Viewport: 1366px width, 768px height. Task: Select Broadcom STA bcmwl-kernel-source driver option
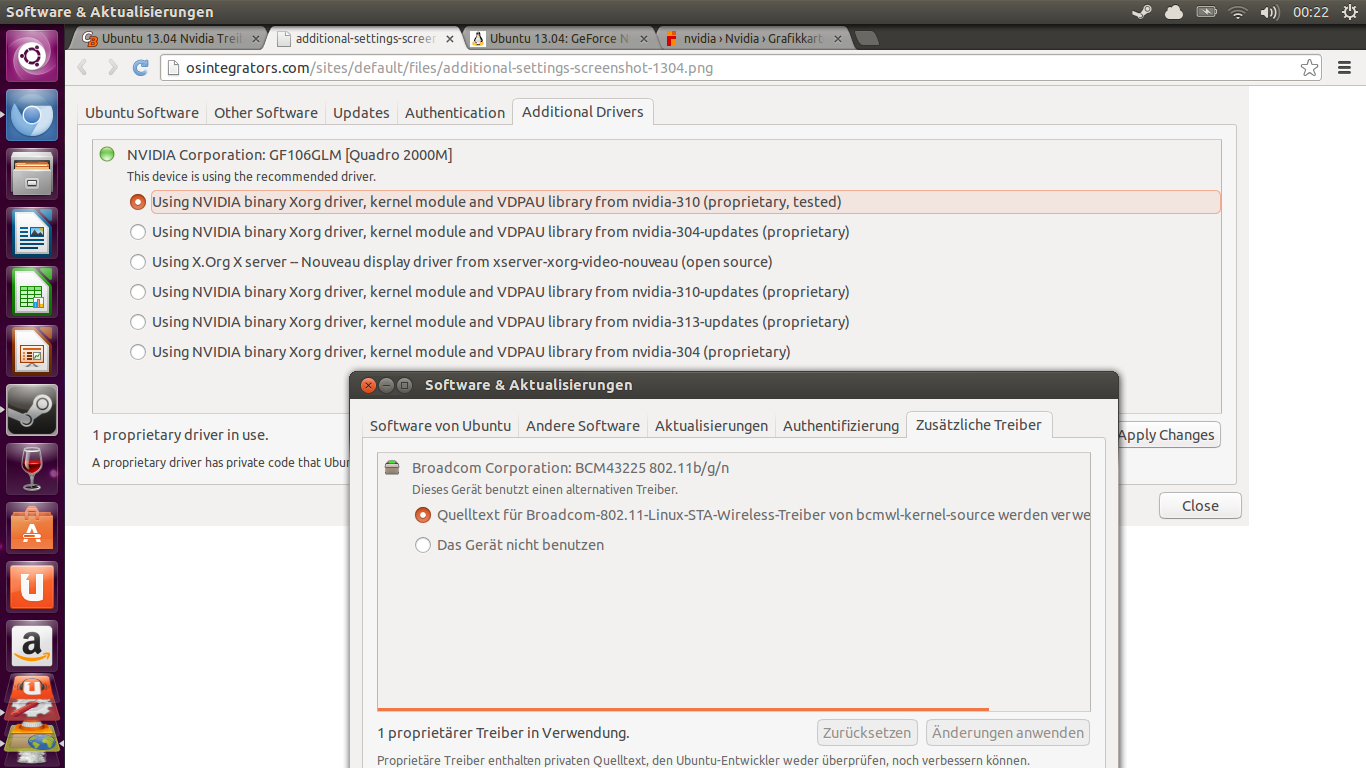[x=423, y=515]
